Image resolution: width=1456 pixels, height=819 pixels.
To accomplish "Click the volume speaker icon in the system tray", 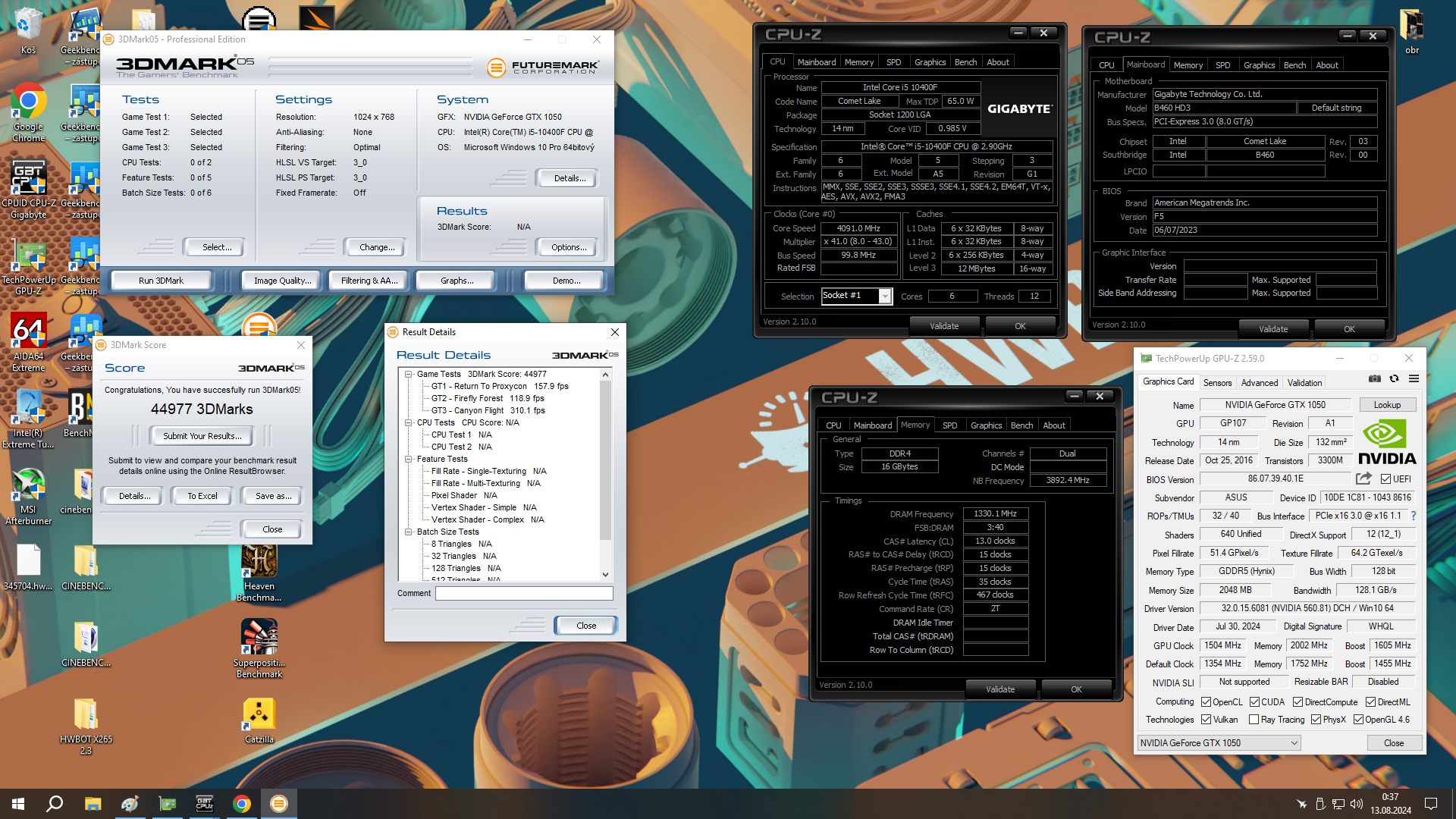I will (x=1357, y=804).
